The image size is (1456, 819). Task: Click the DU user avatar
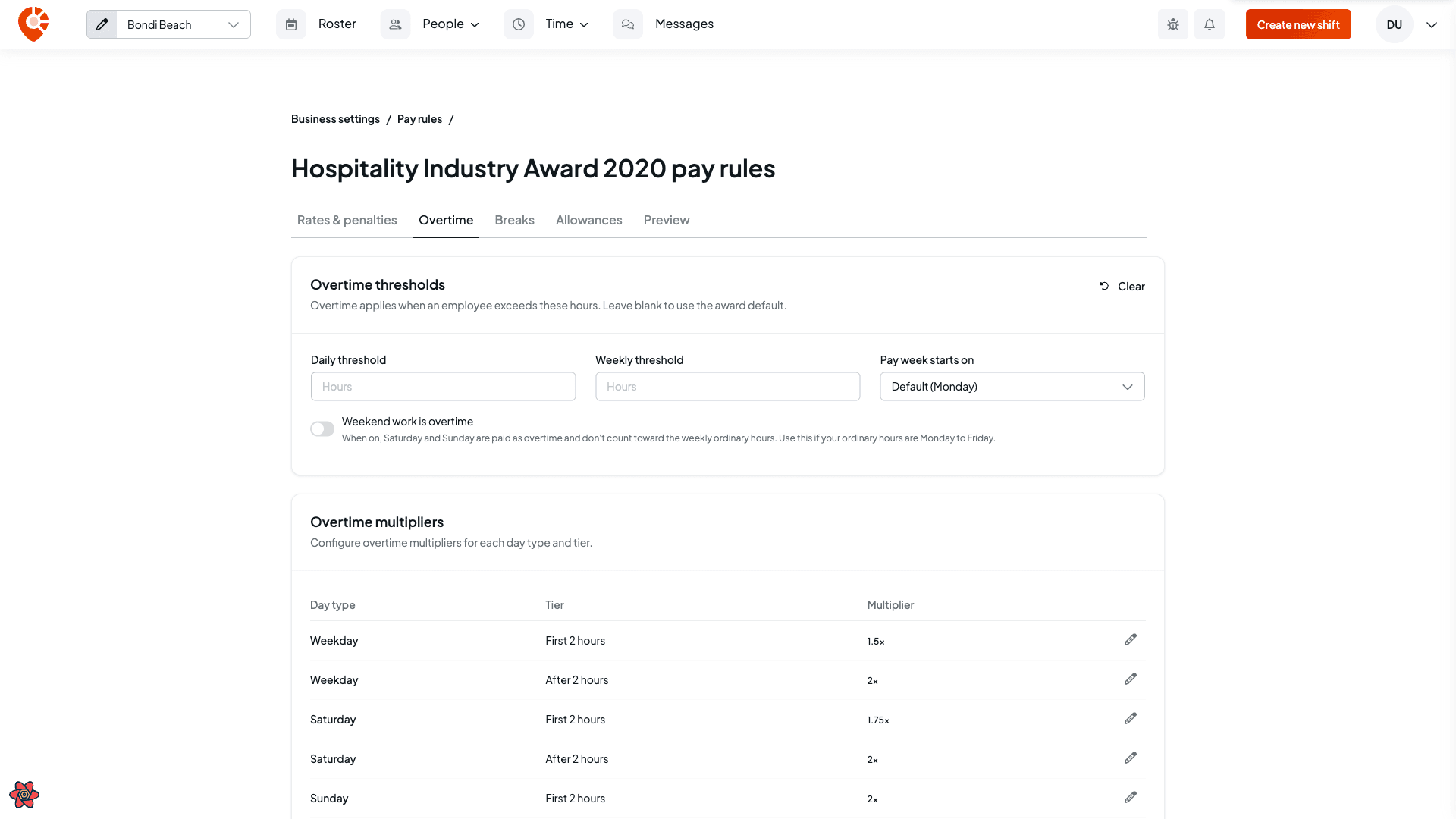(x=1394, y=24)
